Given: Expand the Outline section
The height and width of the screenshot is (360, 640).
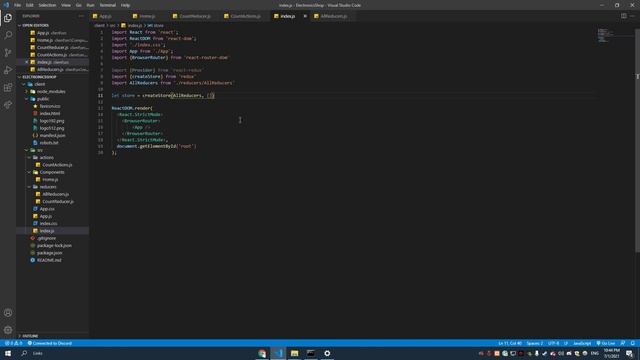Looking at the screenshot, I should 29,336.
